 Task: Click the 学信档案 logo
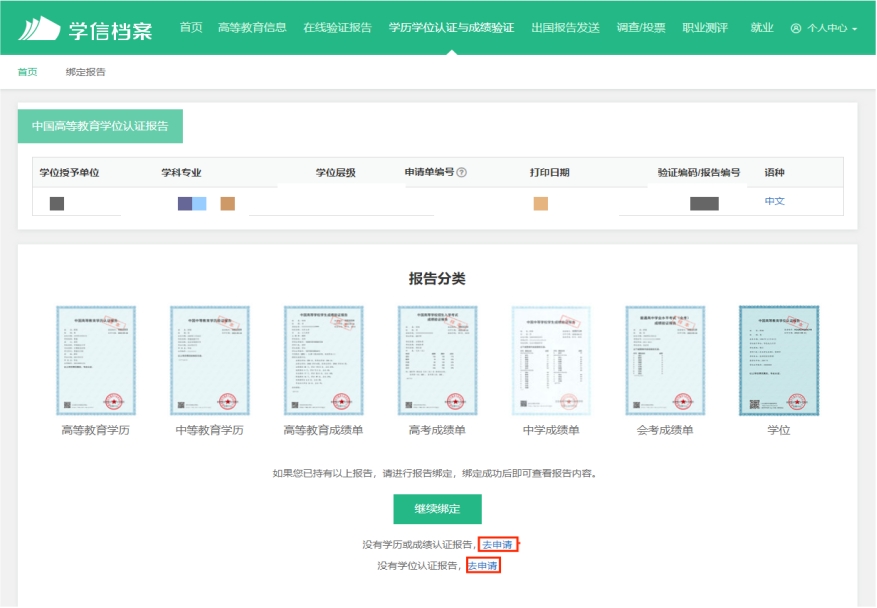pos(85,28)
